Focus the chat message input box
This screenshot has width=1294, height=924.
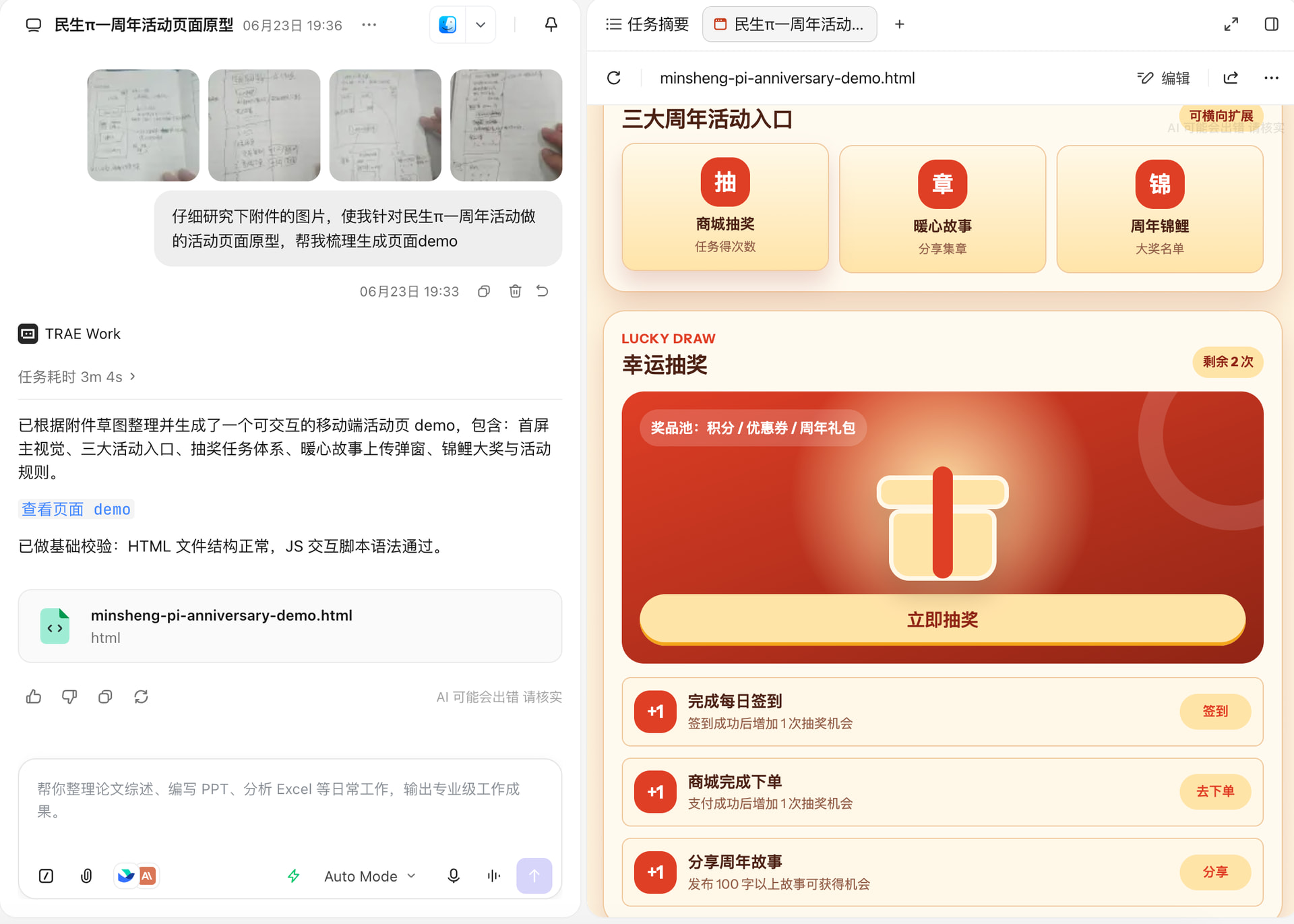[x=290, y=801]
